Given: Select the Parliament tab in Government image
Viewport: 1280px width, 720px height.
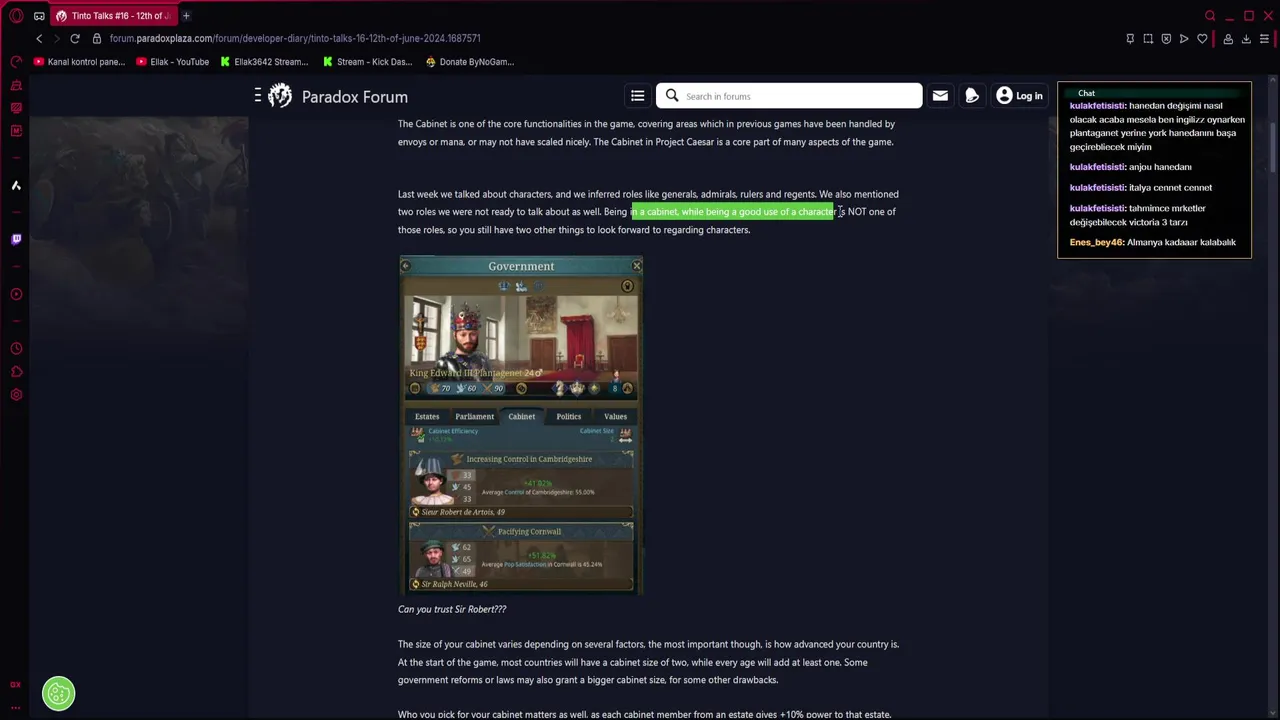Looking at the screenshot, I should (x=474, y=416).
